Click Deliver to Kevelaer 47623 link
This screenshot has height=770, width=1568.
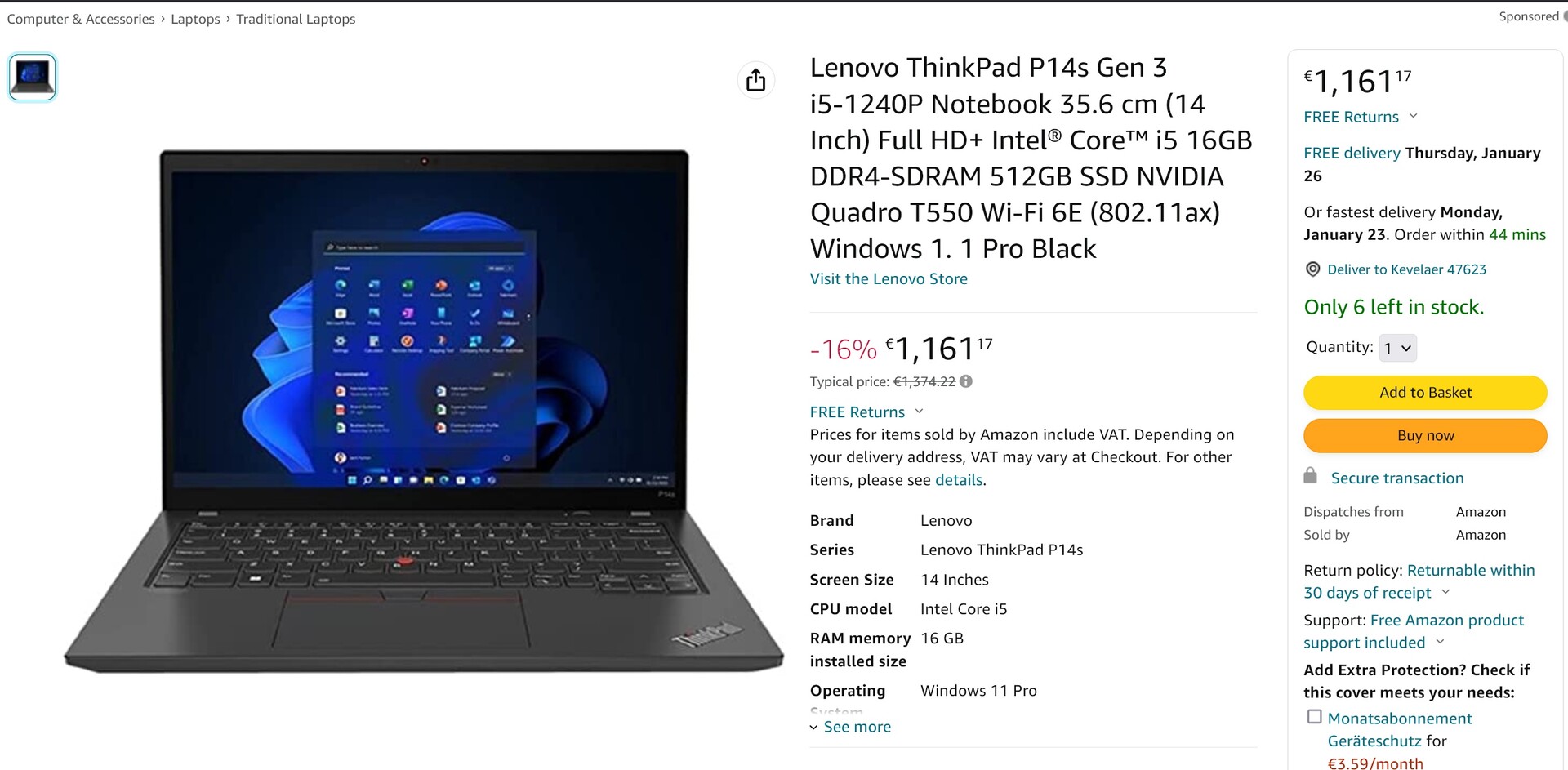(x=1406, y=269)
